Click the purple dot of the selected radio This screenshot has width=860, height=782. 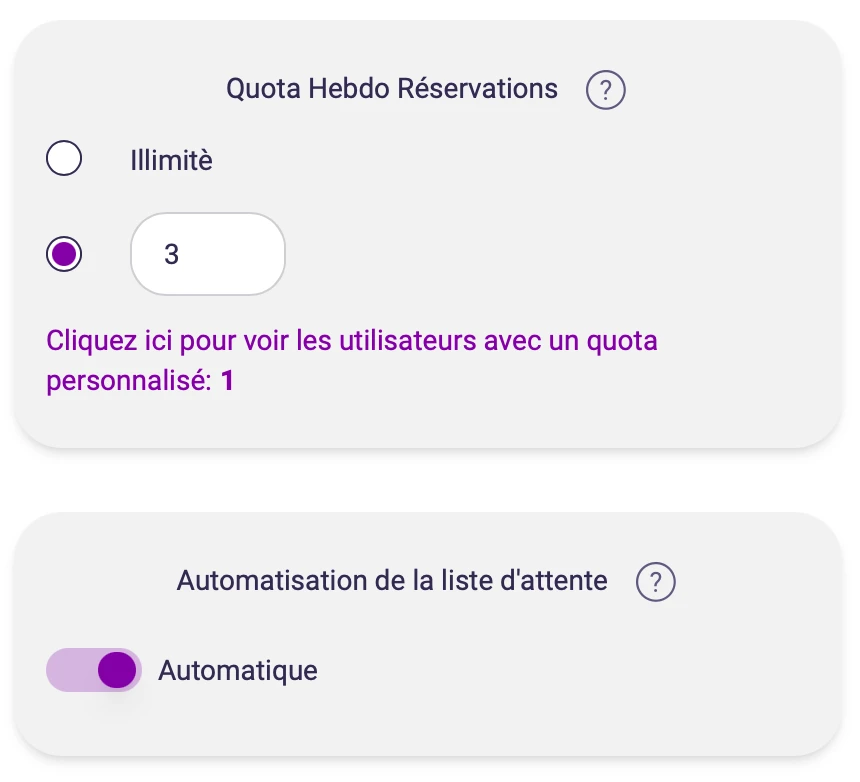coord(64,254)
